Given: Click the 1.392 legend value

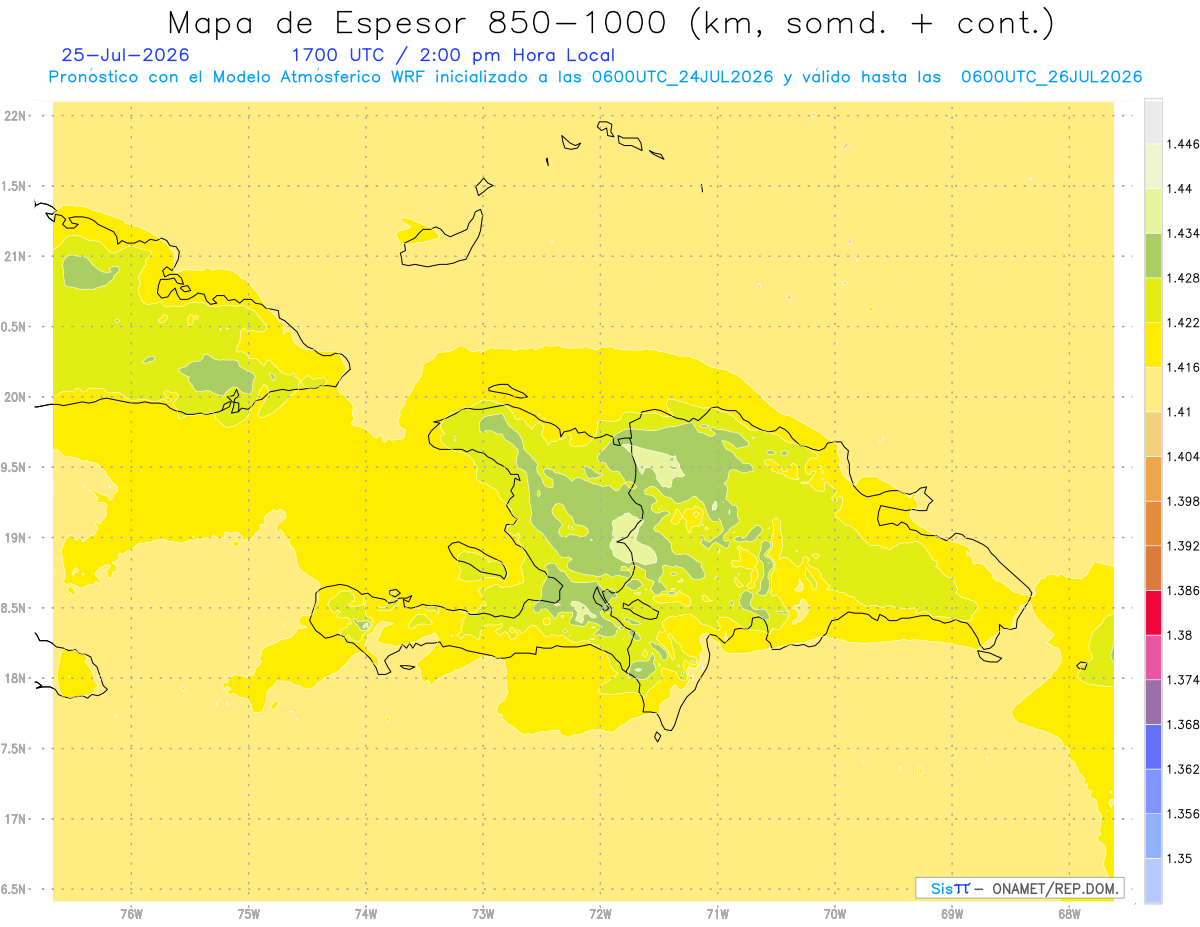Looking at the screenshot, I should [1183, 546].
